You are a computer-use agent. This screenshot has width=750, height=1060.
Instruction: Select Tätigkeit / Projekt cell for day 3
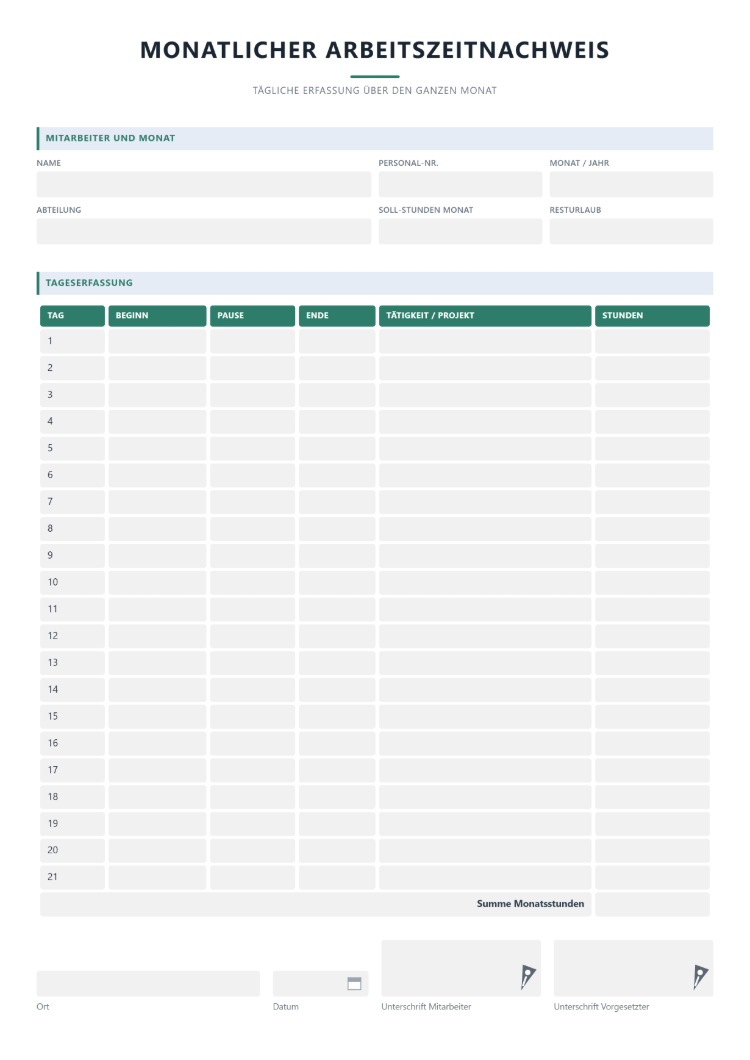point(485,395)
